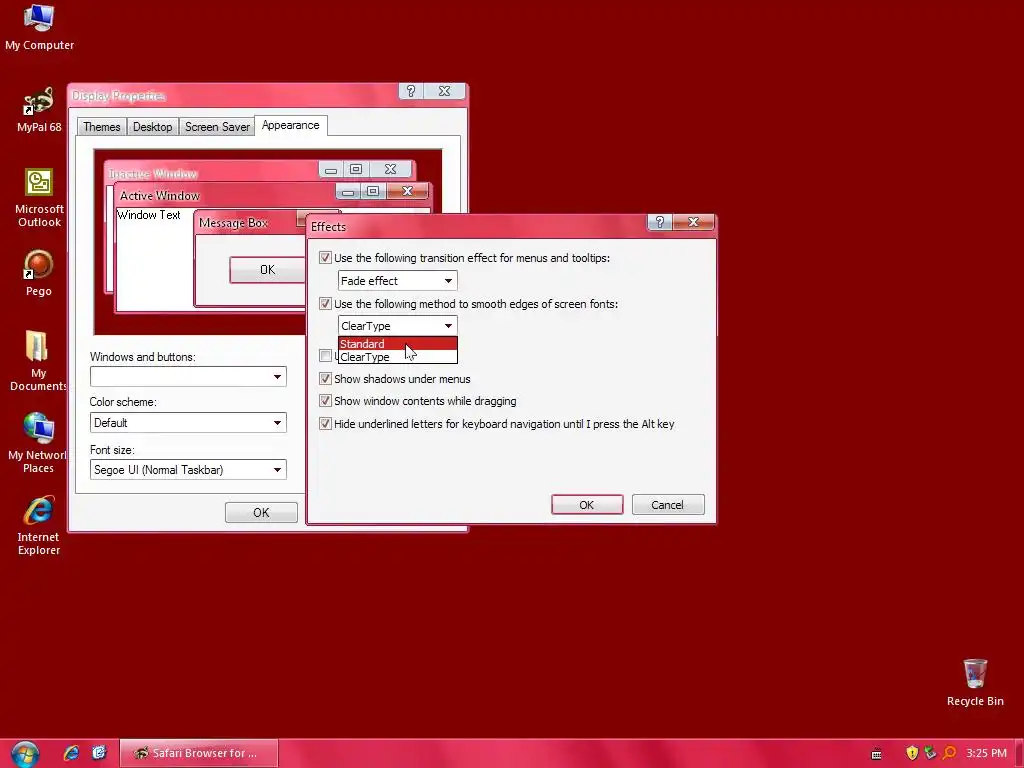Collapse the ClearType font smoothing dropdown
The image size is (1024, 768).
[x=397, y=326]
